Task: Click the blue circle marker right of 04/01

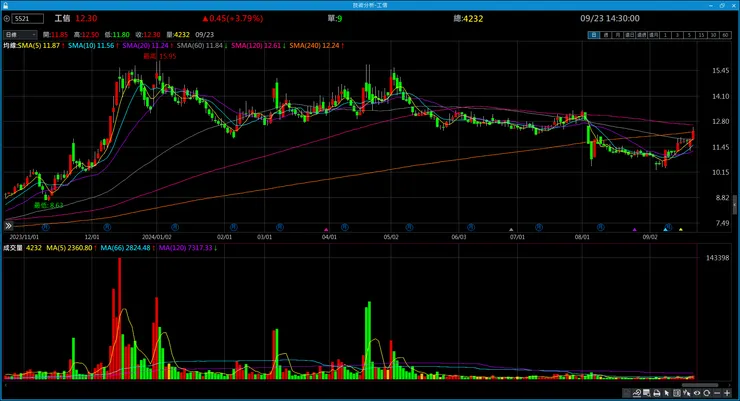Action: [345, 227]
